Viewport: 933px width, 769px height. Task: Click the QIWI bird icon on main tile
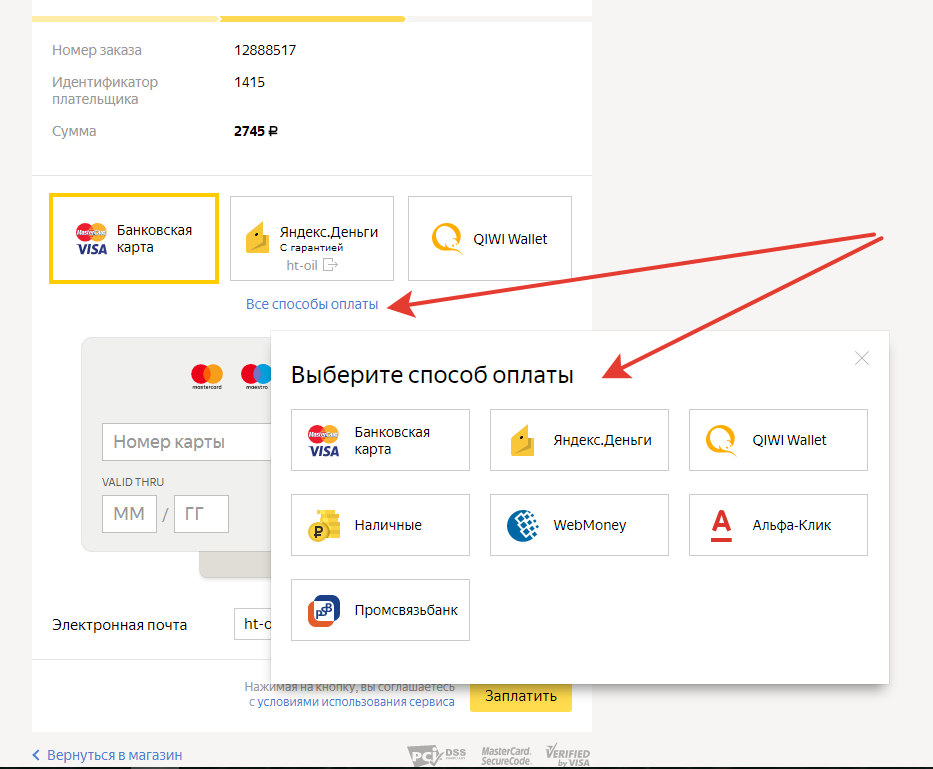[x=447, y=238]
